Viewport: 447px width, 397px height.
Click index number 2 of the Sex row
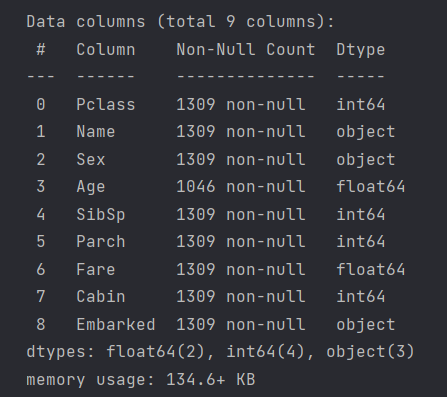tap(41, 159)
